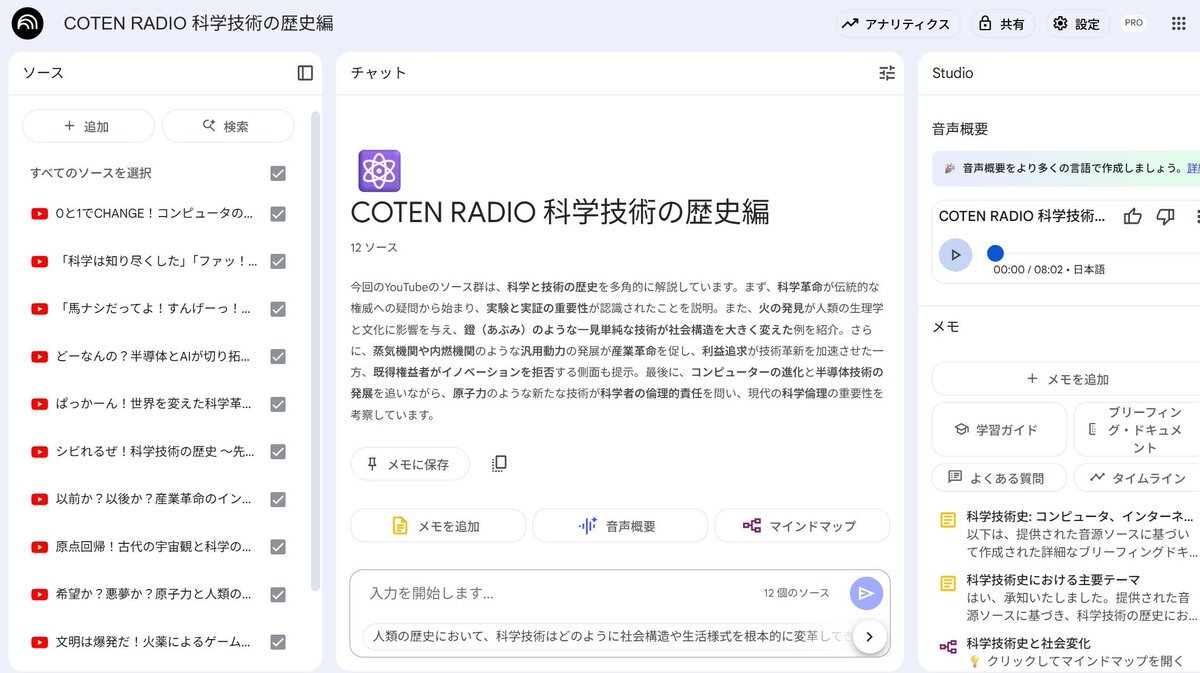This screenshot has height=673, width=1200.
Task: Uncheck the シビれるぜ！科学技術の歴史 source checkbox
Action: (278, 451)
